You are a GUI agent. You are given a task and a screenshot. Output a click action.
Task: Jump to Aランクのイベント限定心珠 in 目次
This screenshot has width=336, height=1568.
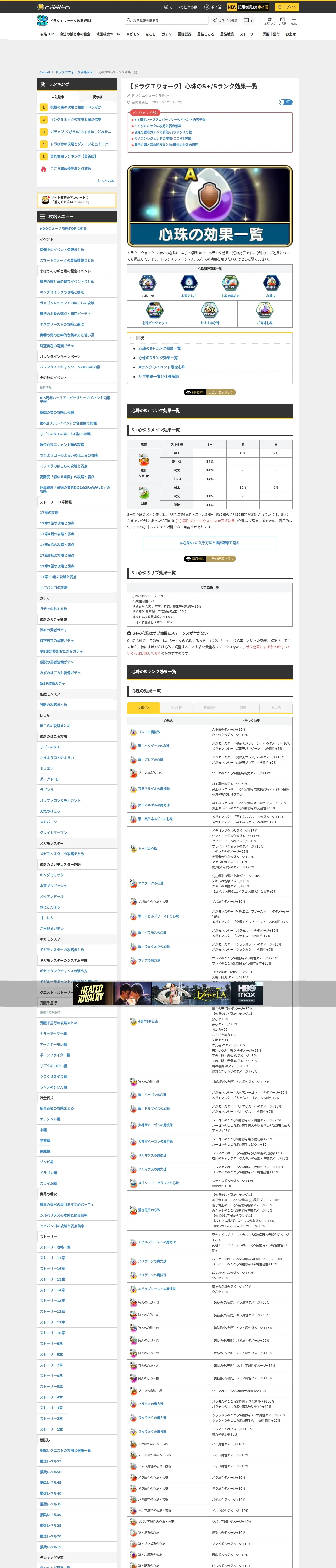tap(162, 367)
